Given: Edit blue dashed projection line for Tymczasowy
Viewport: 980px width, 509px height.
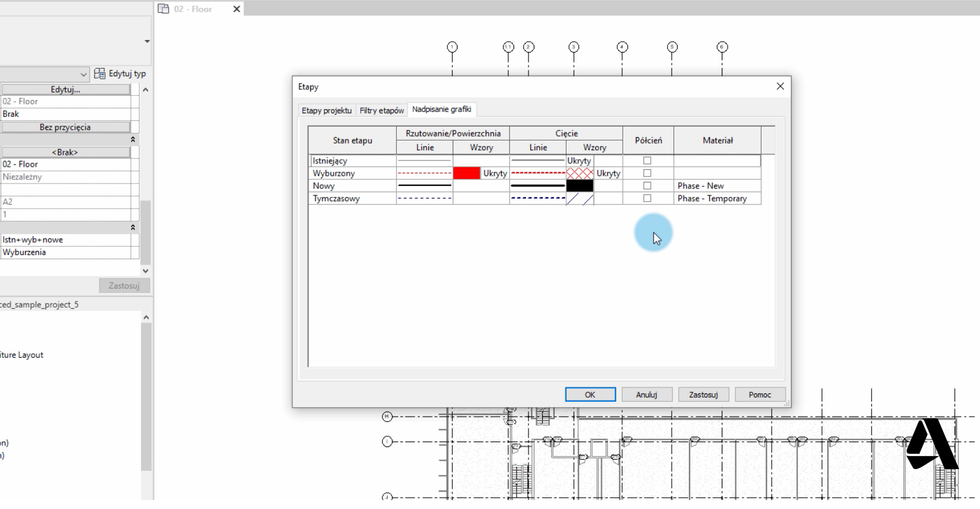Looking at the screenshot, I should tap(424, 198).
